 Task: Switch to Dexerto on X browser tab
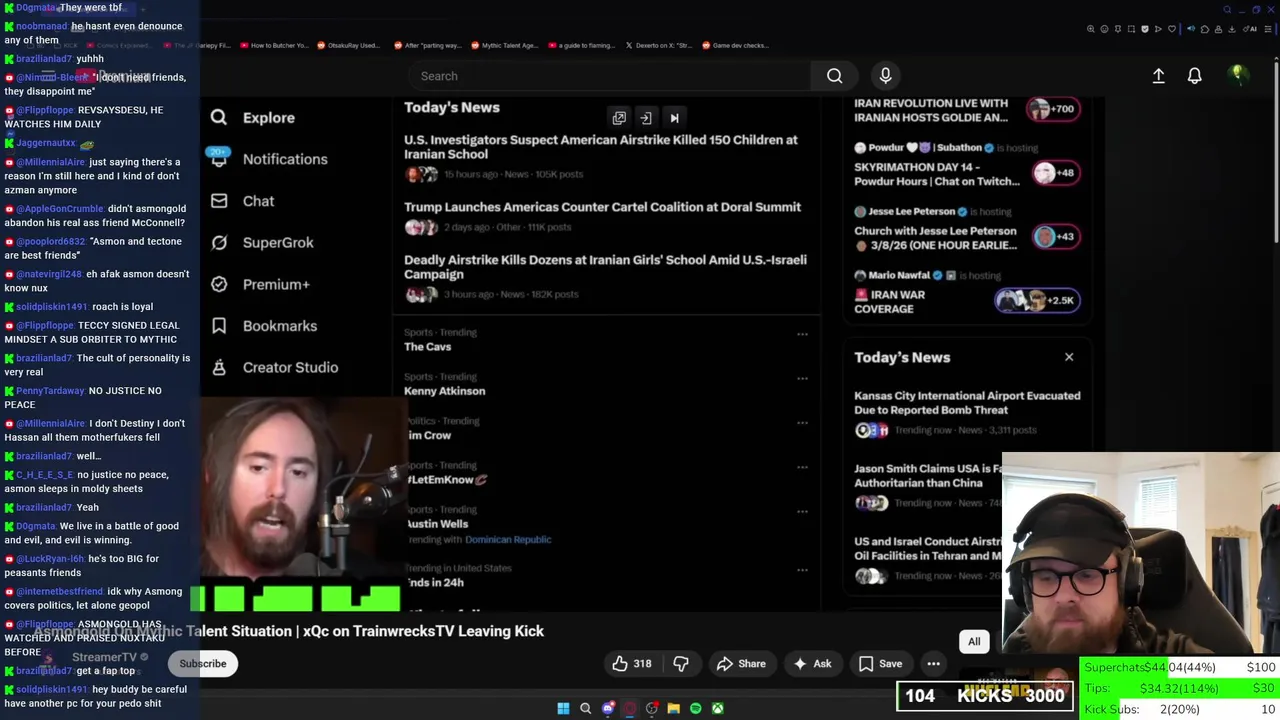pyautogui.click(x=658, y=45)
